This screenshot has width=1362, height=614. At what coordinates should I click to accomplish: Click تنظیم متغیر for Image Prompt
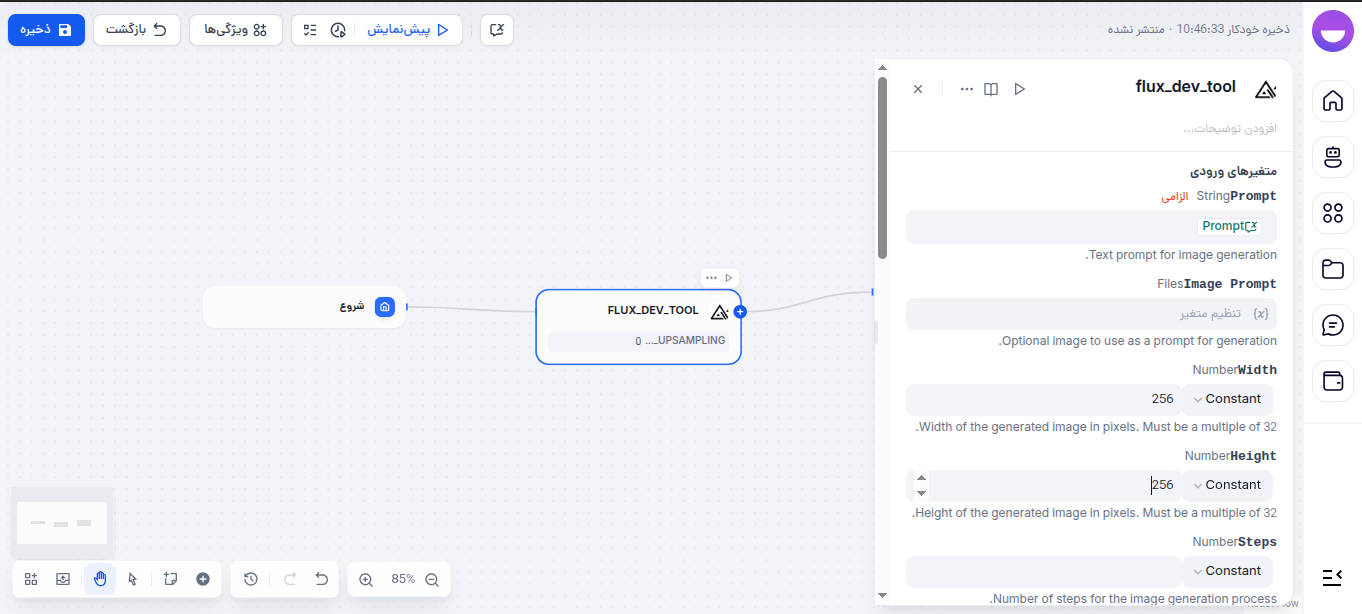(x=1240, y=313)
